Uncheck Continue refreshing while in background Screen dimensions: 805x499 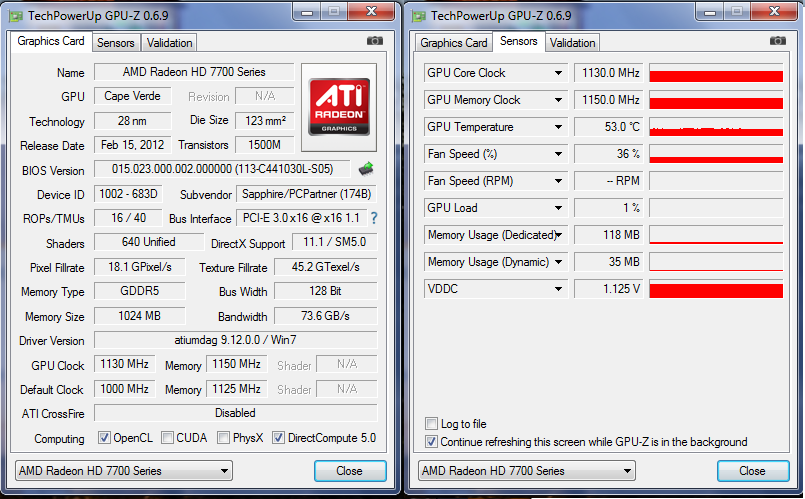point(431,442)
